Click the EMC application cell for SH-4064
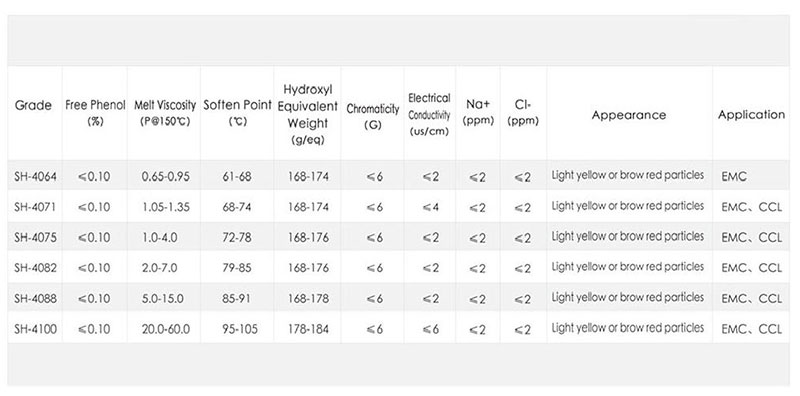The height and width of the screenshot is (396, 800). [x=734, y=177]
